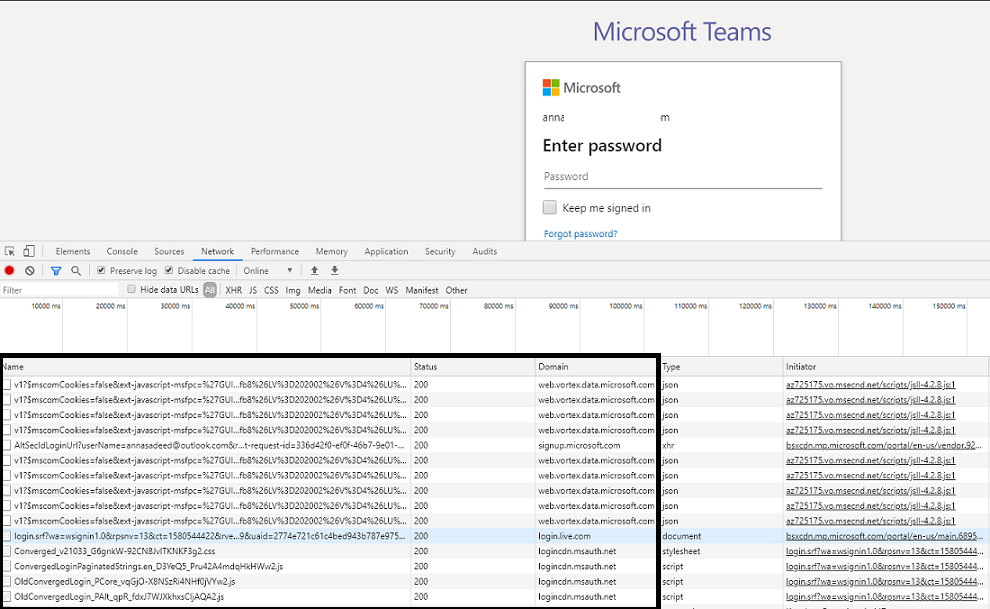
Task: Filter requests by Doc
Action: click(371, 290)
